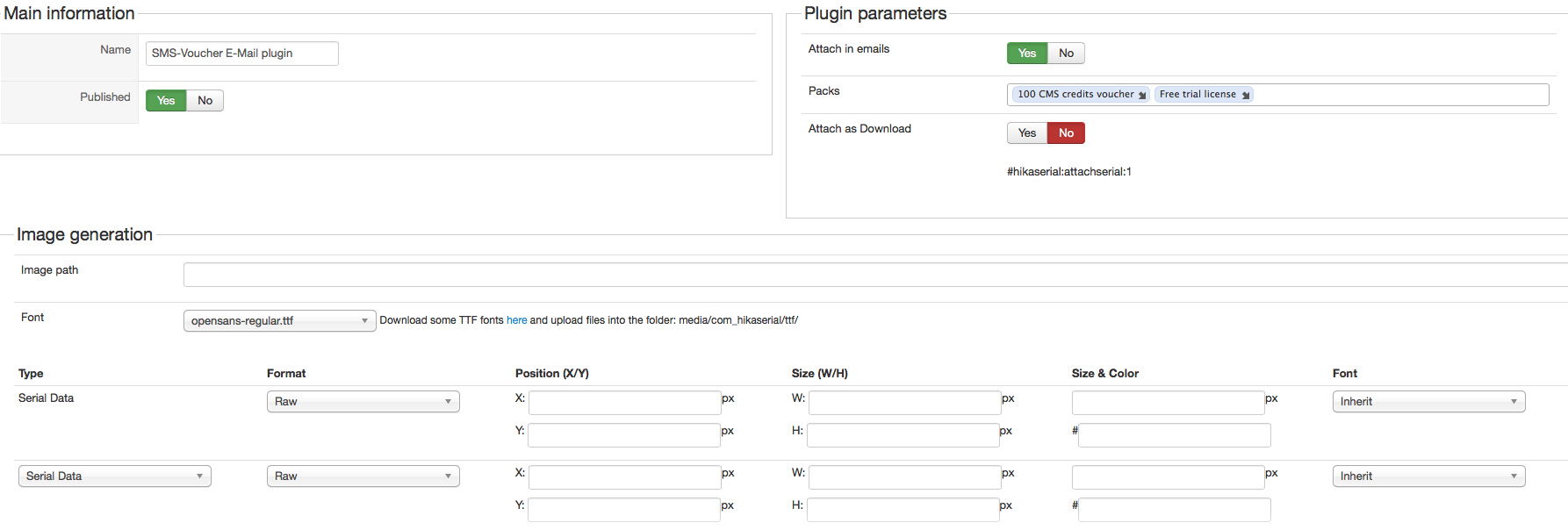Set Attach in emails to No
Image resolution: width=1568 pixels, height=530 pixels.
click(1066, 54)
